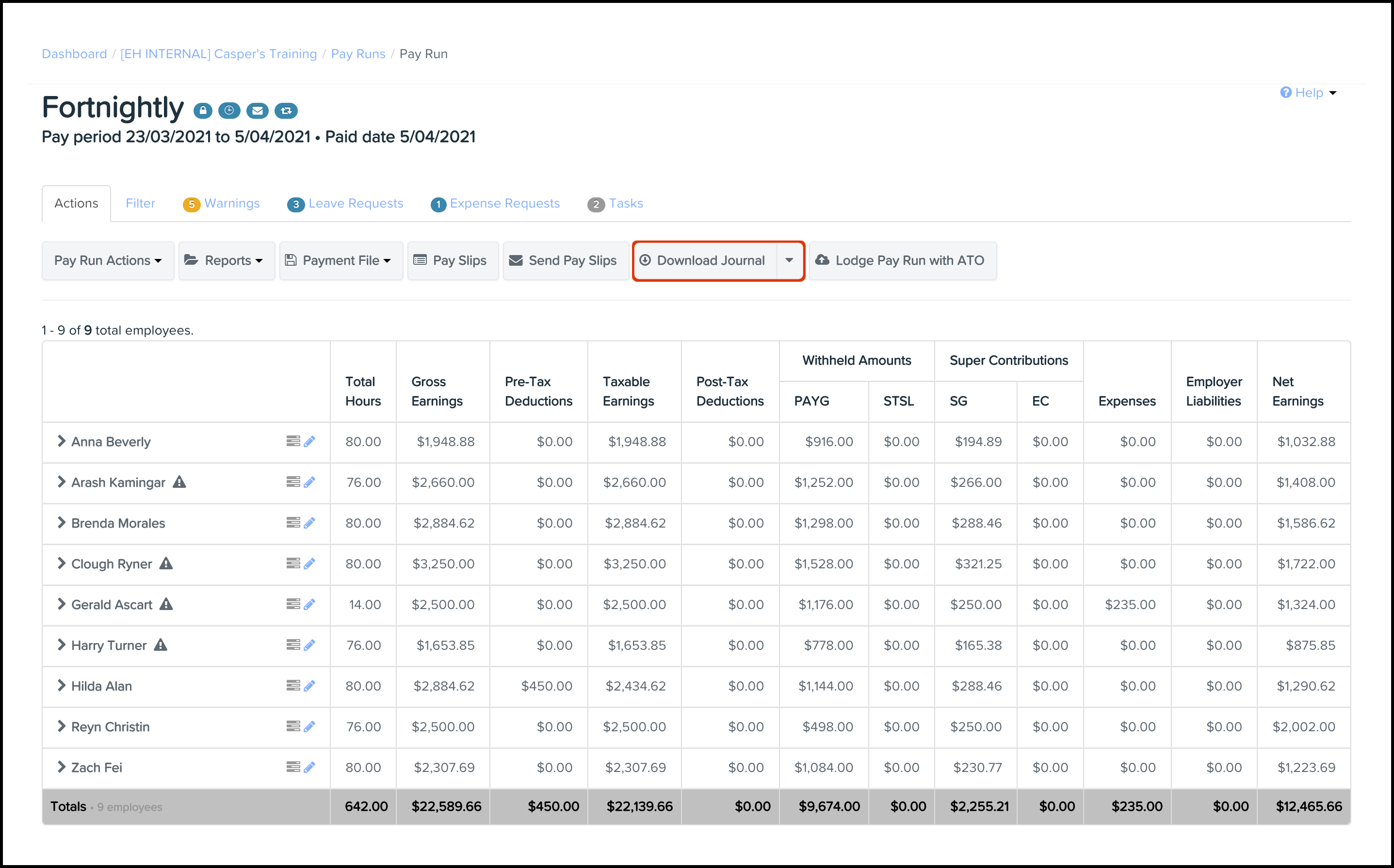This screenshot has width=1394, height=868.
Task: Click the clock icon beside Fortnightly title
Action: click(x=229, y=110)
